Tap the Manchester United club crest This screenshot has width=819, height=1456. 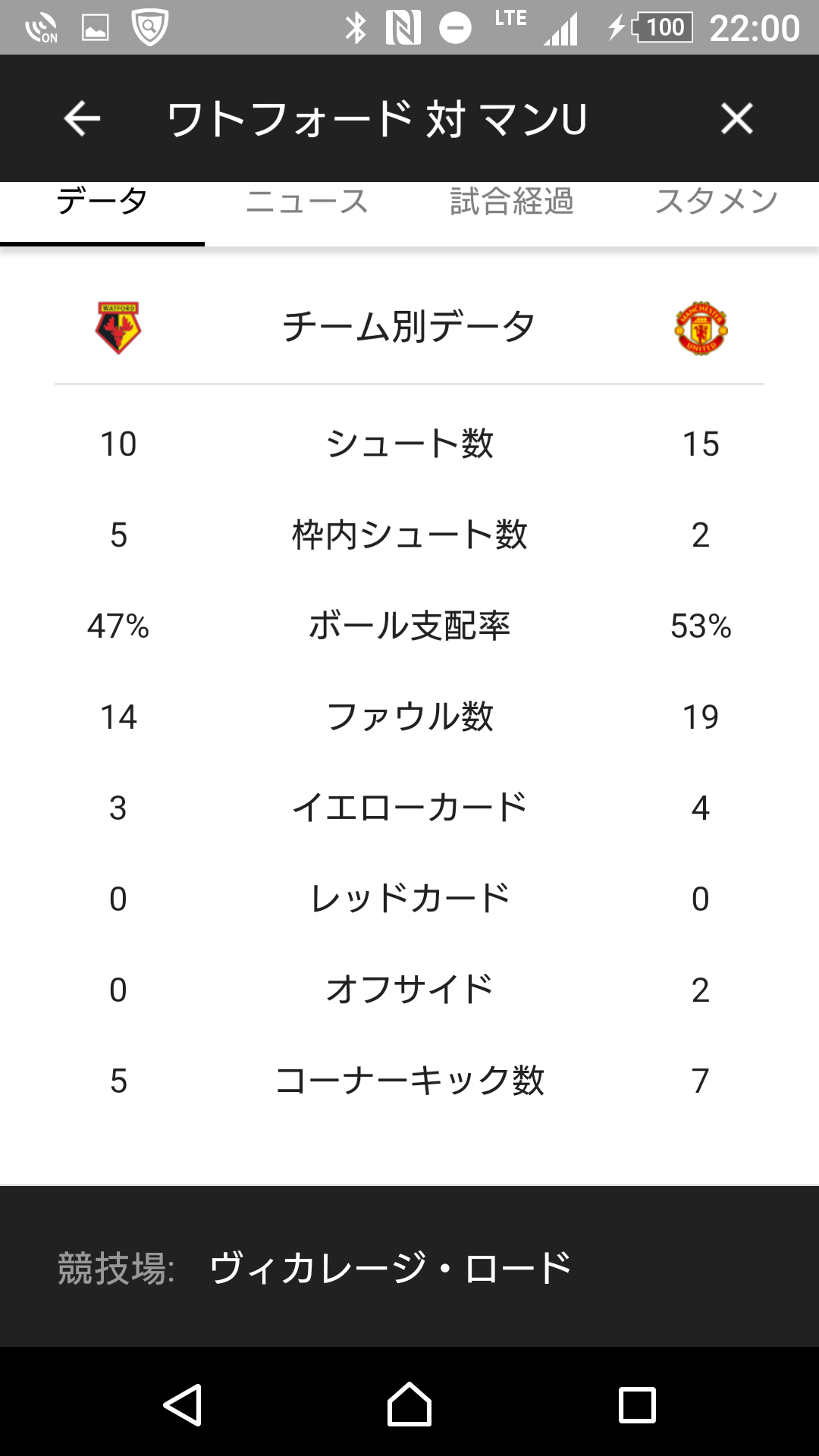pyautogui.click(x=701, y=328)
